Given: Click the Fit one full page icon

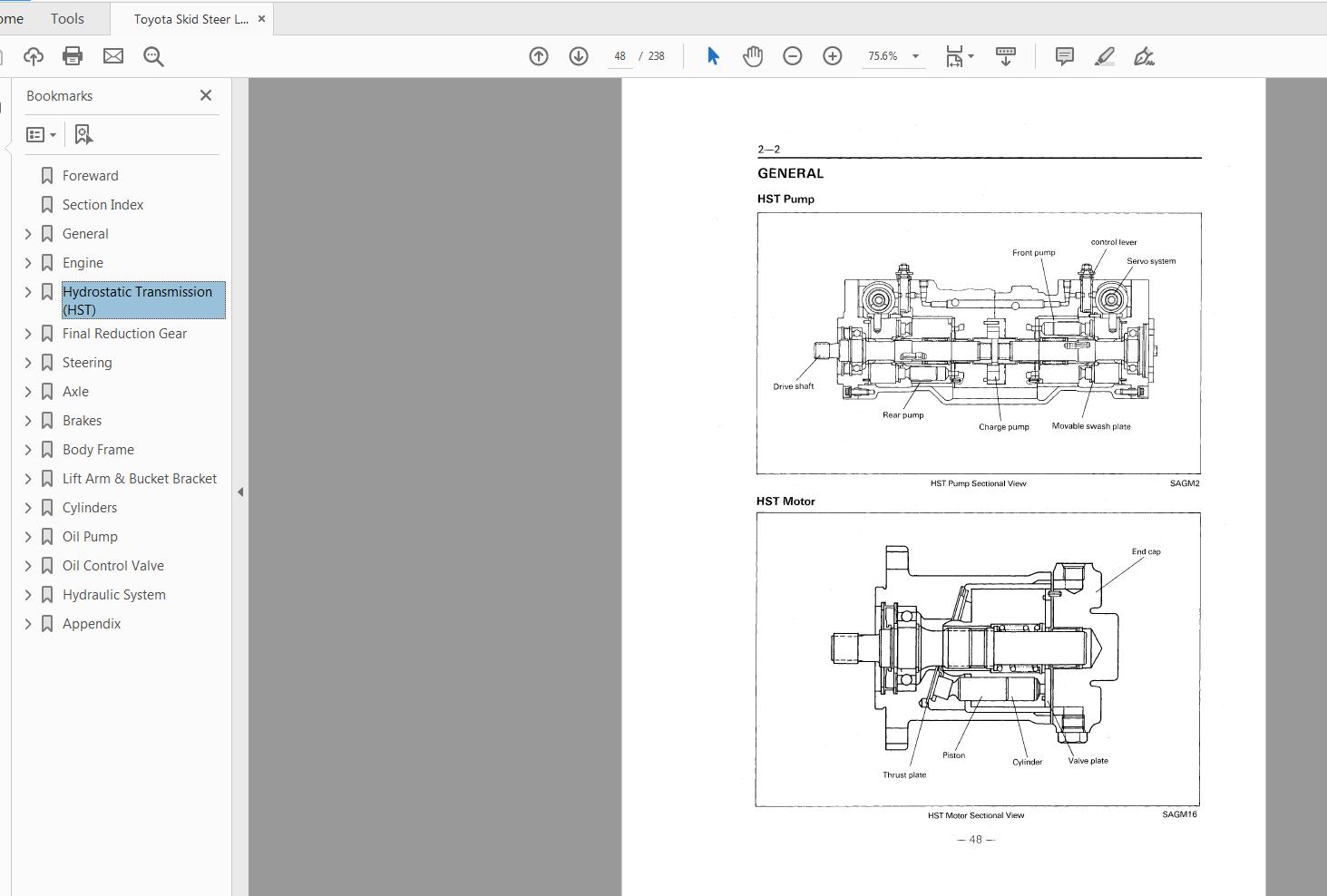Looking at the screenshot, I should (x=954, y=55).
